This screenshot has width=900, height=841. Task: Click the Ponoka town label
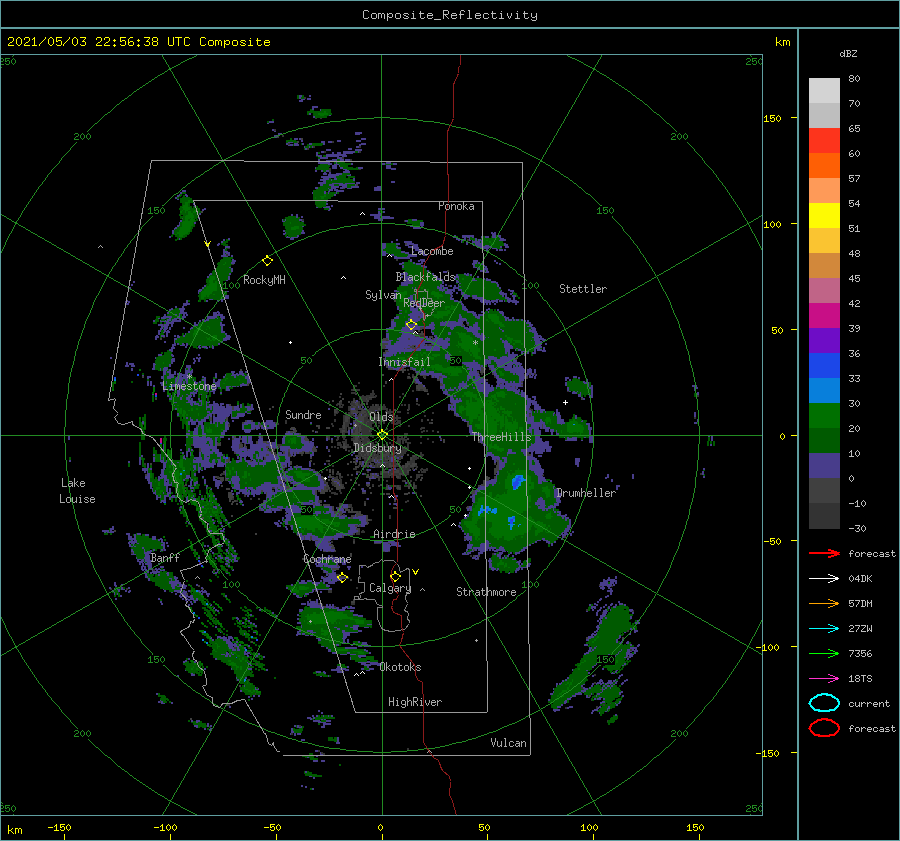click(x=456, y=206)
